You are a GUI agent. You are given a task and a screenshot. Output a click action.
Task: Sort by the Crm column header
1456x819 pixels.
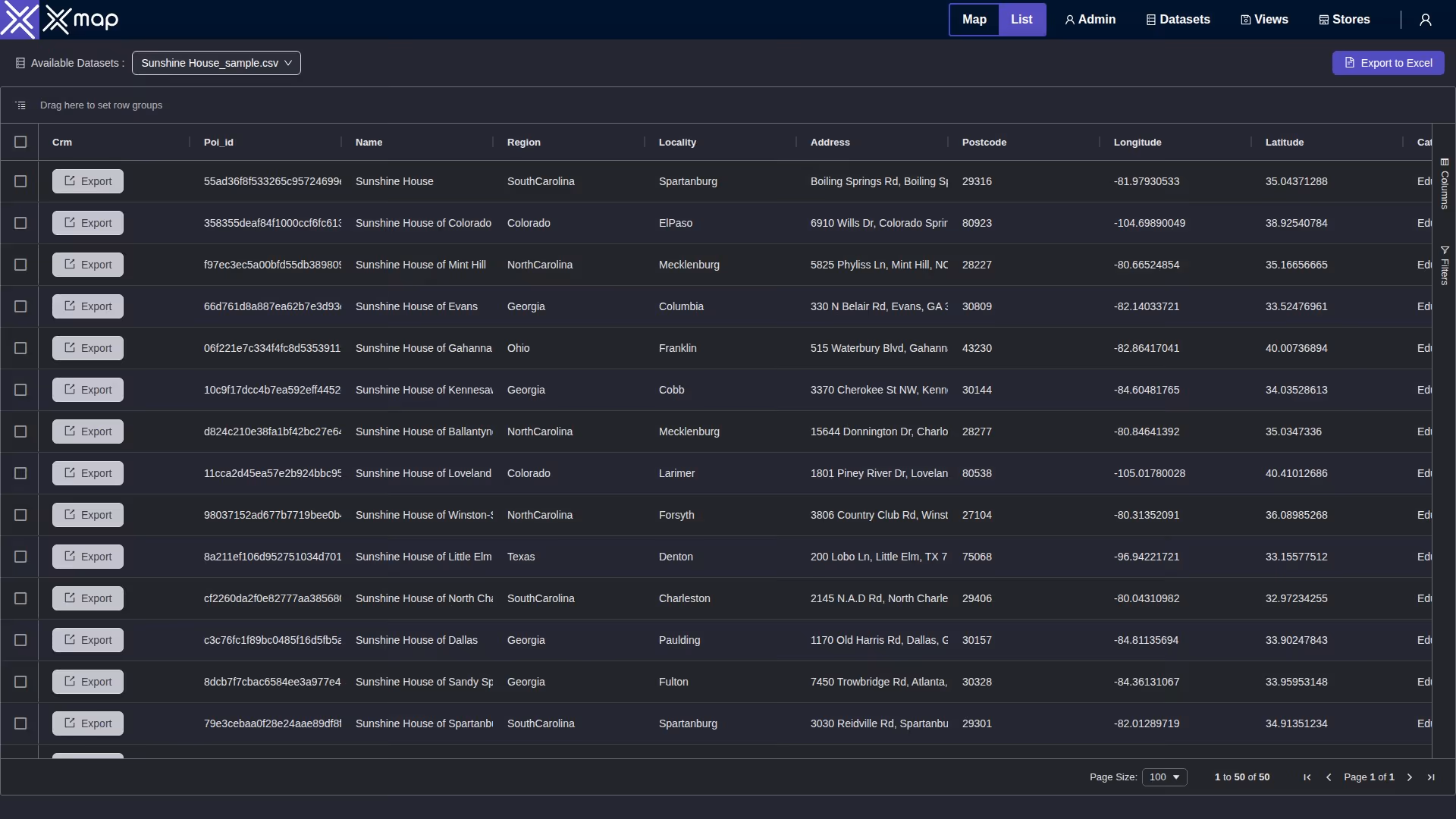(62, 143)
